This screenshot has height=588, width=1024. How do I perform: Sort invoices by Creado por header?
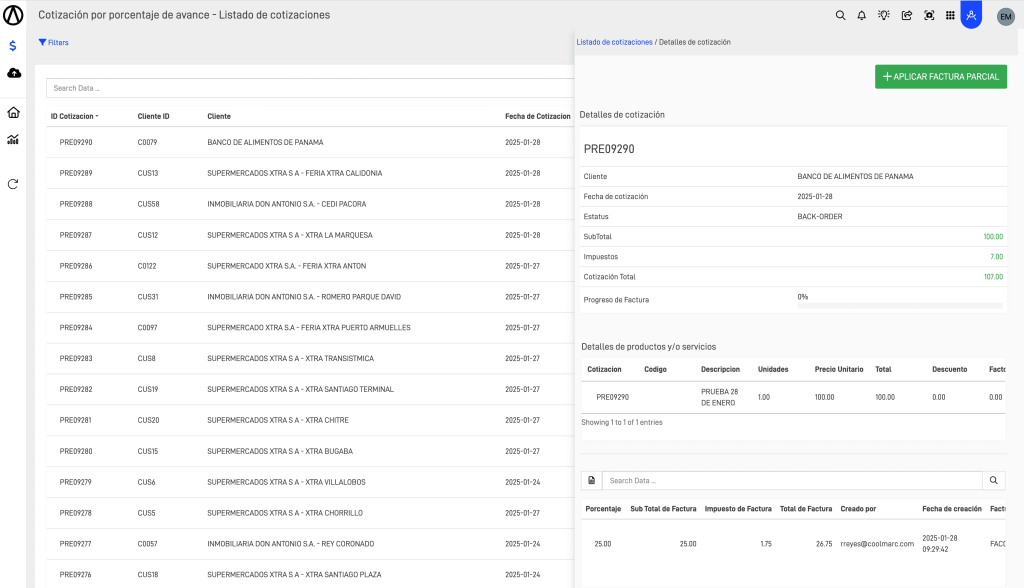(x=858, y=508)
